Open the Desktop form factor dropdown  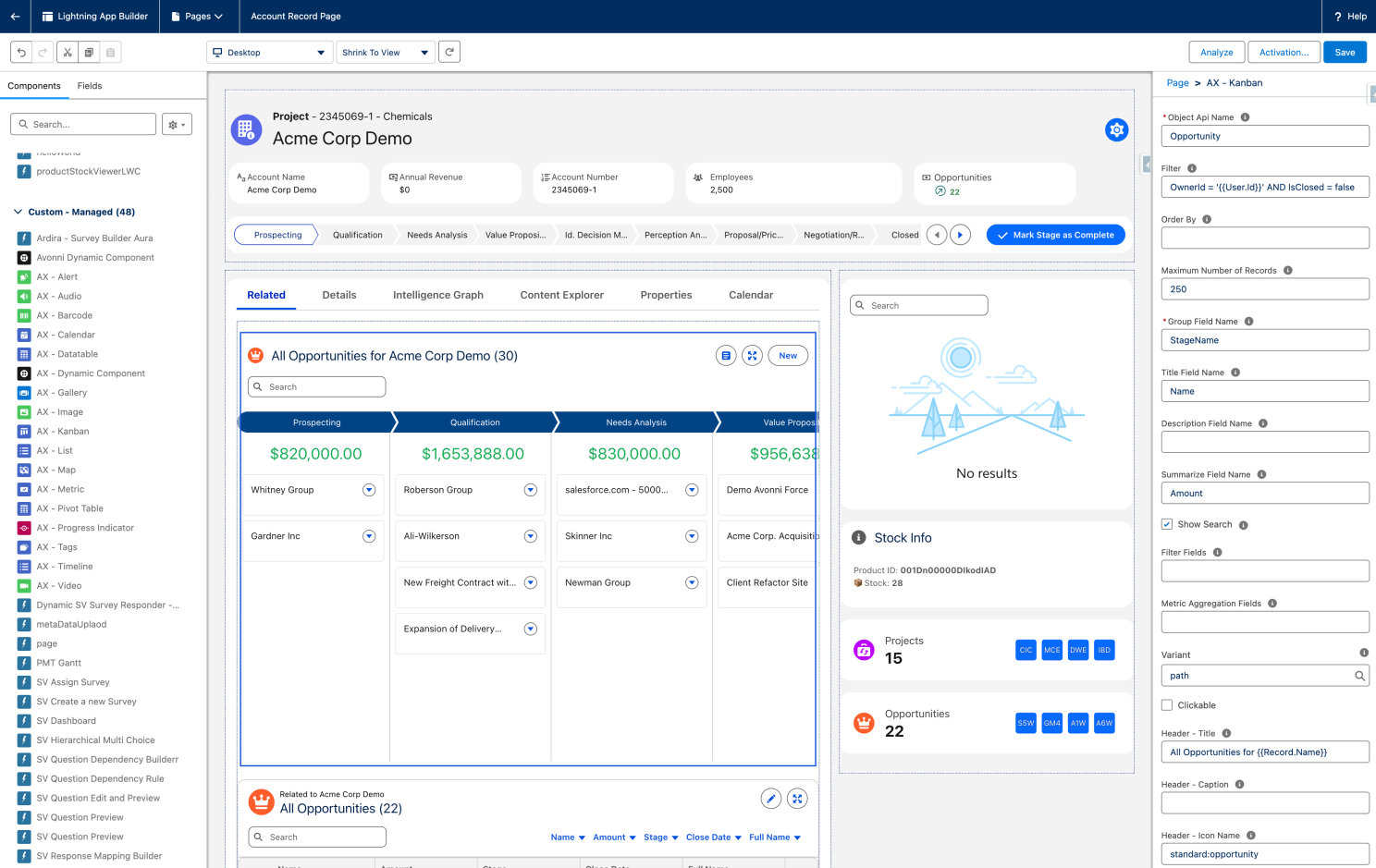click(269, 53)
